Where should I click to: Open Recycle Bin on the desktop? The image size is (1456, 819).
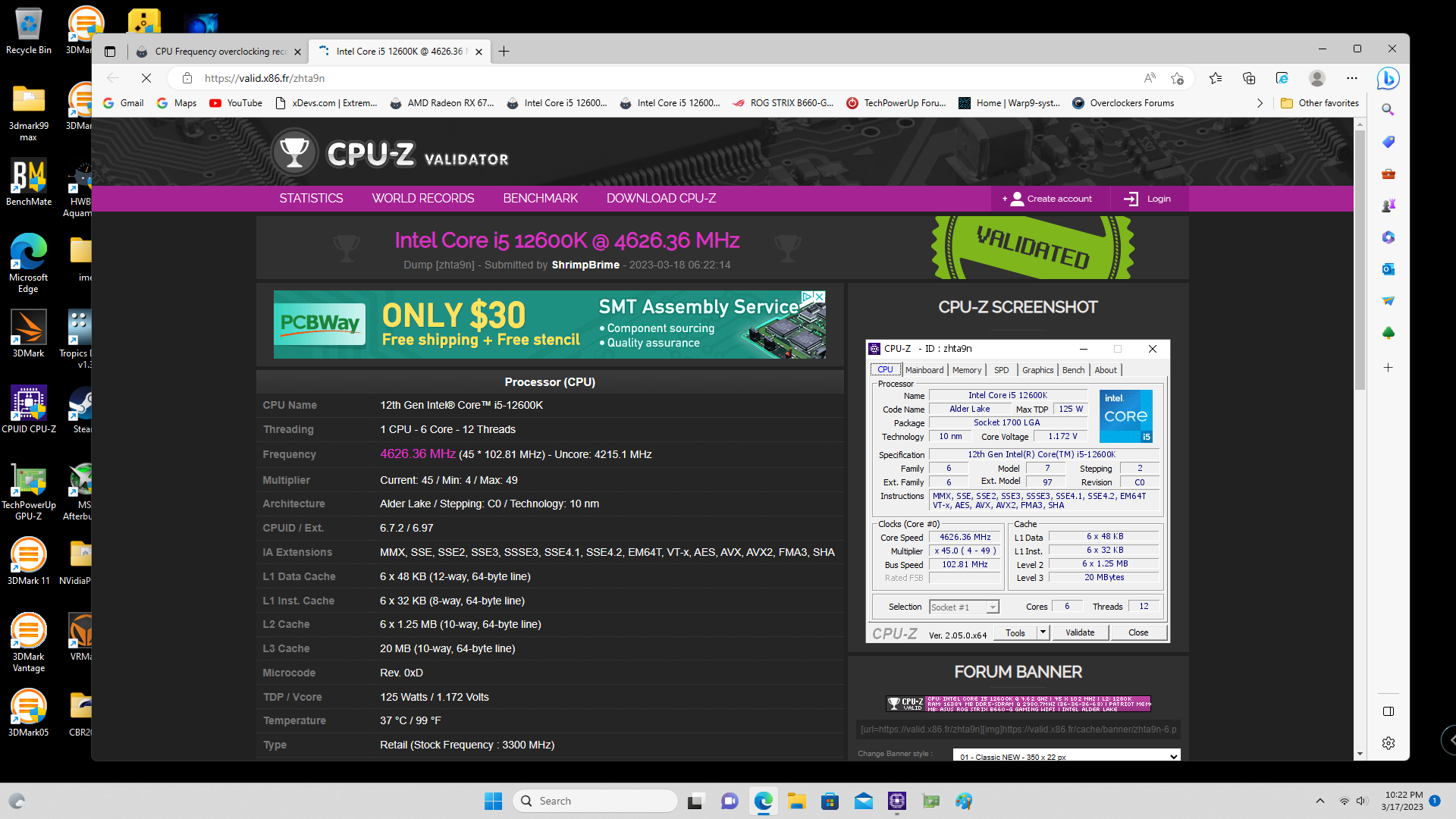click(x=28, y=32)
